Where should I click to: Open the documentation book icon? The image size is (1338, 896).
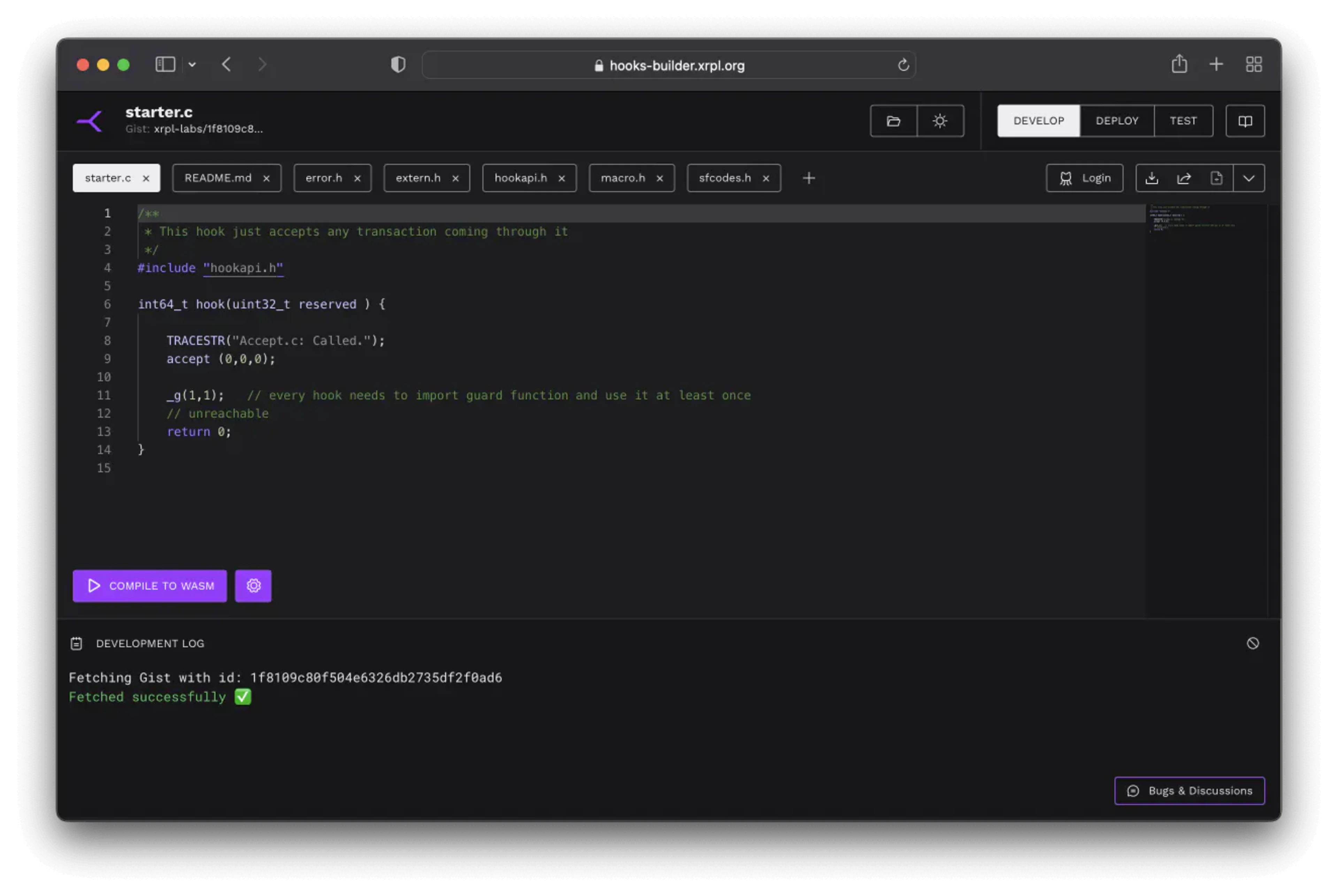pos(1245,121)
